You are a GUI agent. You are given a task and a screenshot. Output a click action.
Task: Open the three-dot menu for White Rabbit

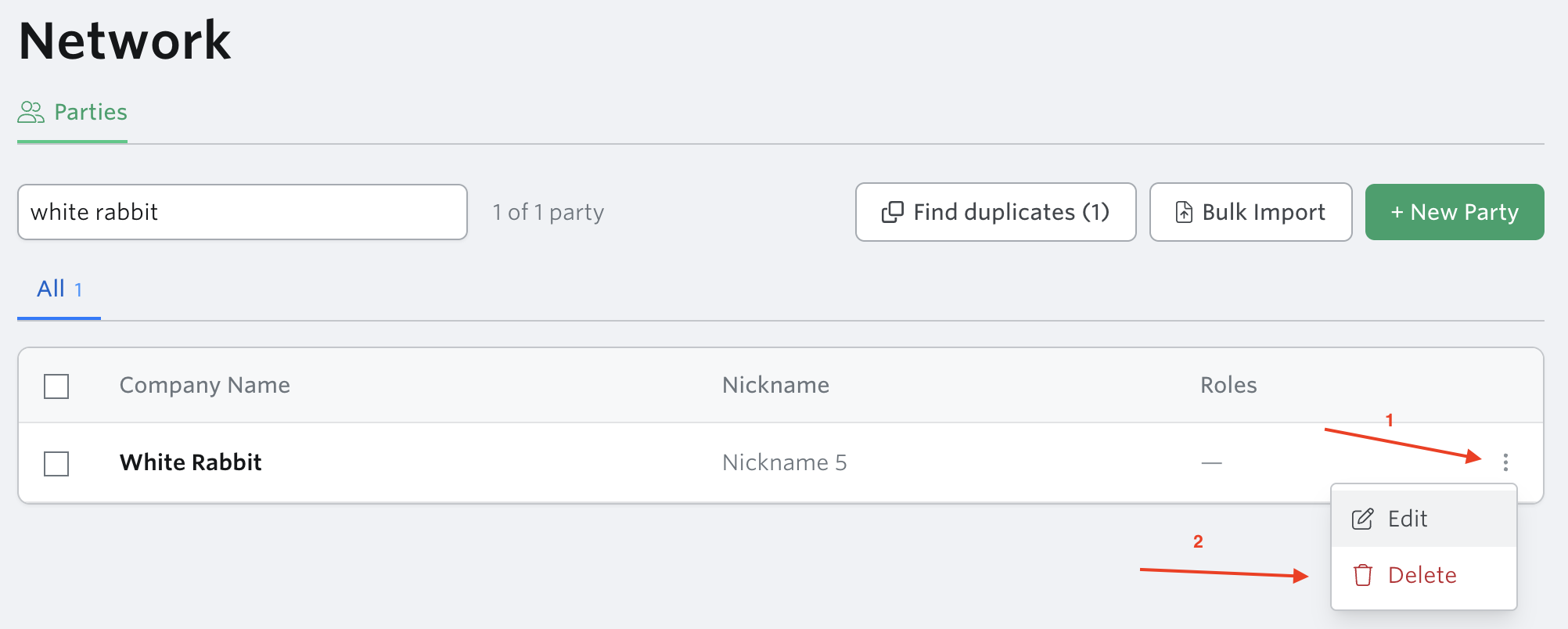[x=1505, y=462]
